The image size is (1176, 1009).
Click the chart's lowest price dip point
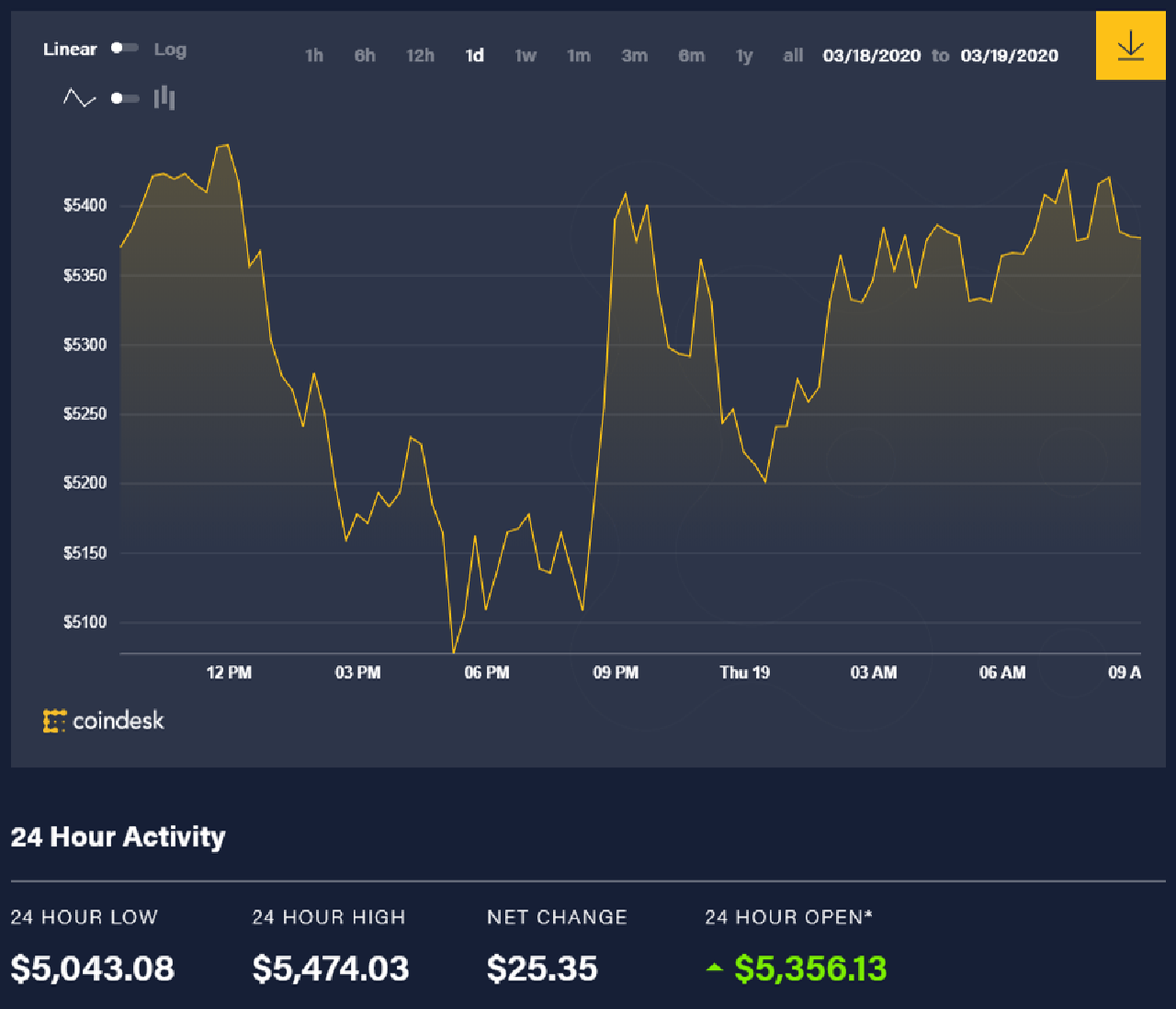pos(454,652)
